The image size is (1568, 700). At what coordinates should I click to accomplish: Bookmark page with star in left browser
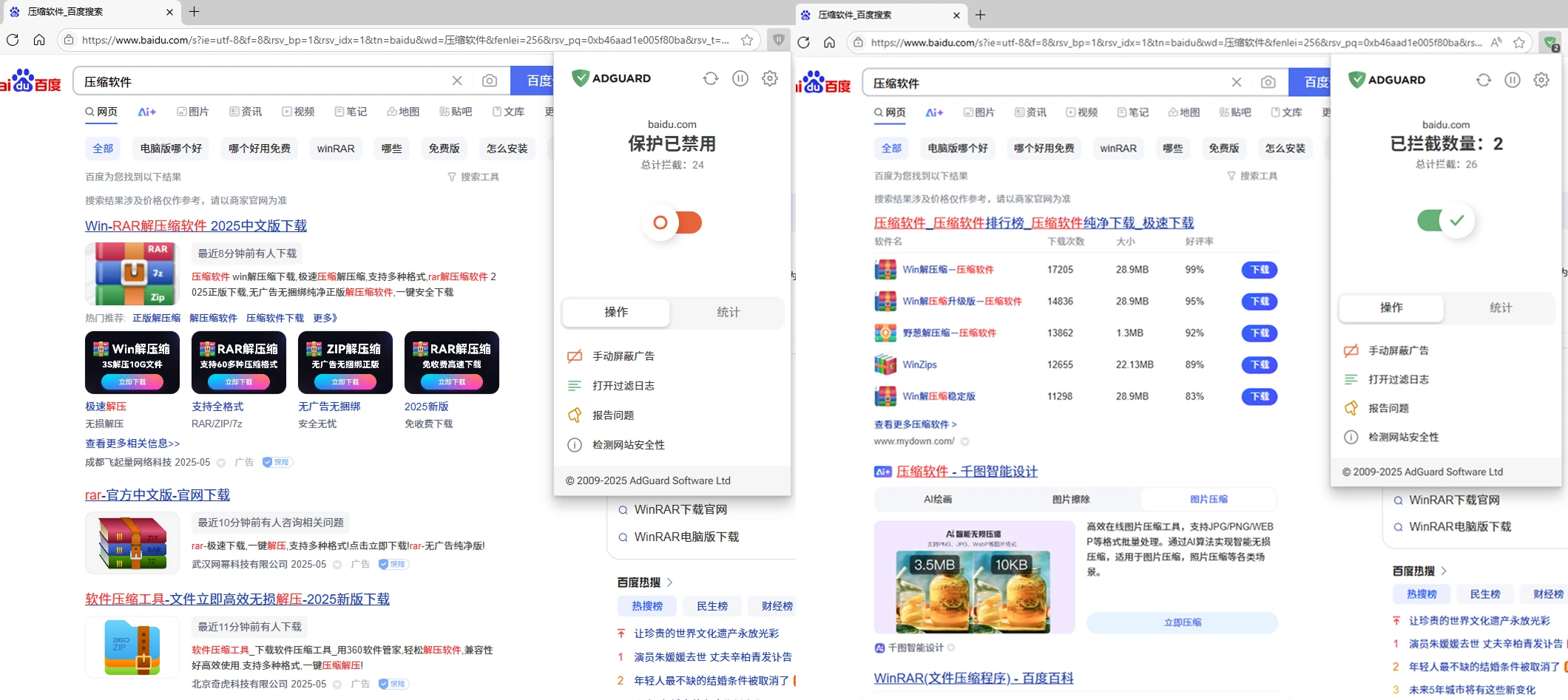coord(747,40)
